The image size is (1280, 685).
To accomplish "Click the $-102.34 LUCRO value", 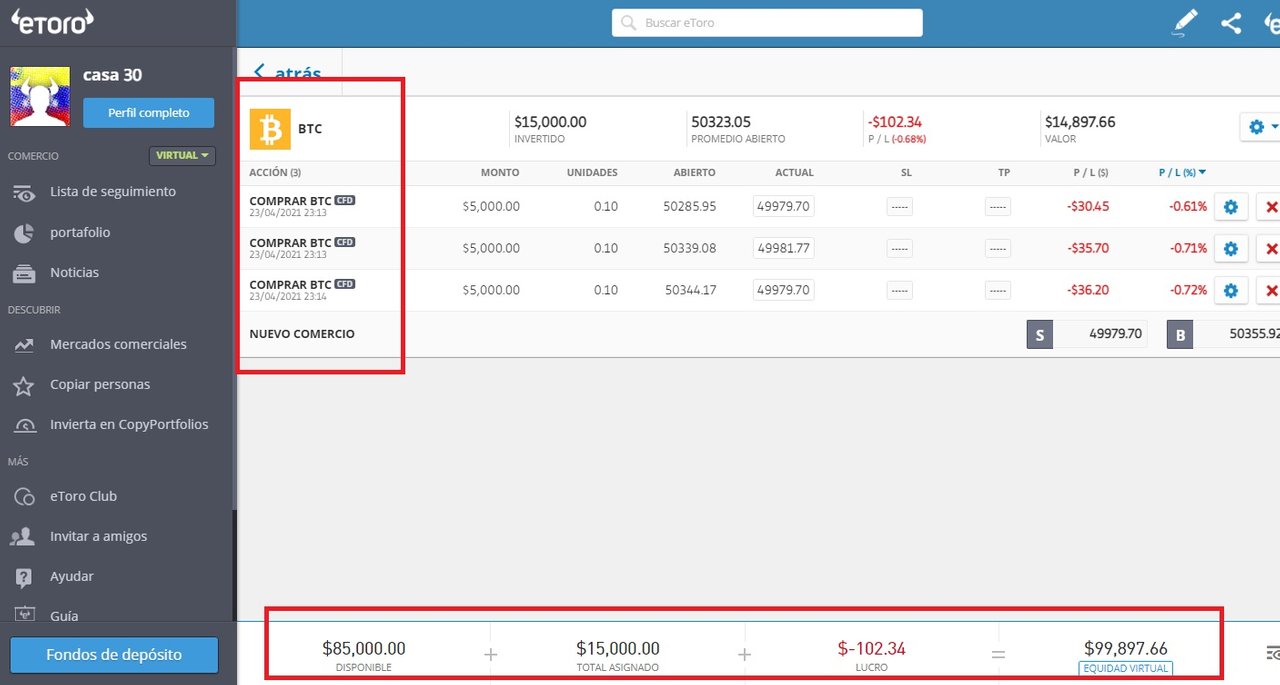I will pyautogui.click(x=872, y=649).
